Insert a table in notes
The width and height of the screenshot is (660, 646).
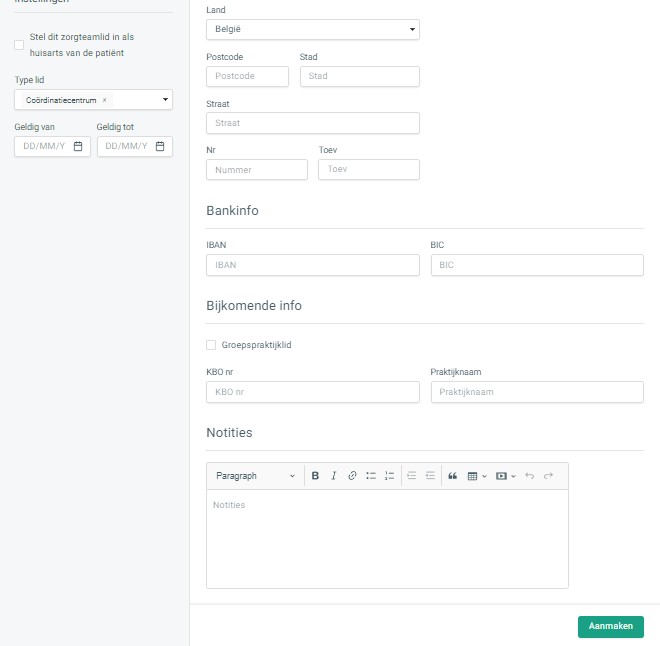click(472, 476)
